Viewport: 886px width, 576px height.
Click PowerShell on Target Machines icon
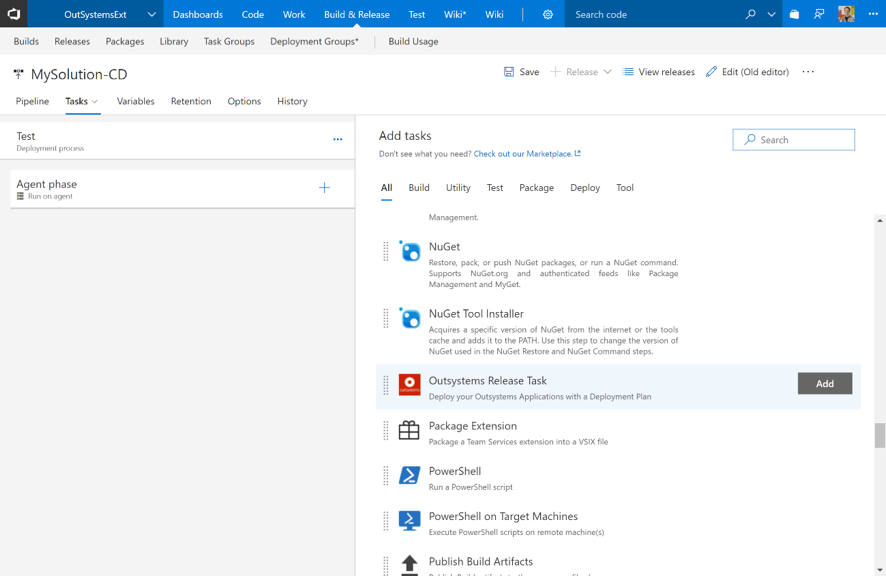410,521
